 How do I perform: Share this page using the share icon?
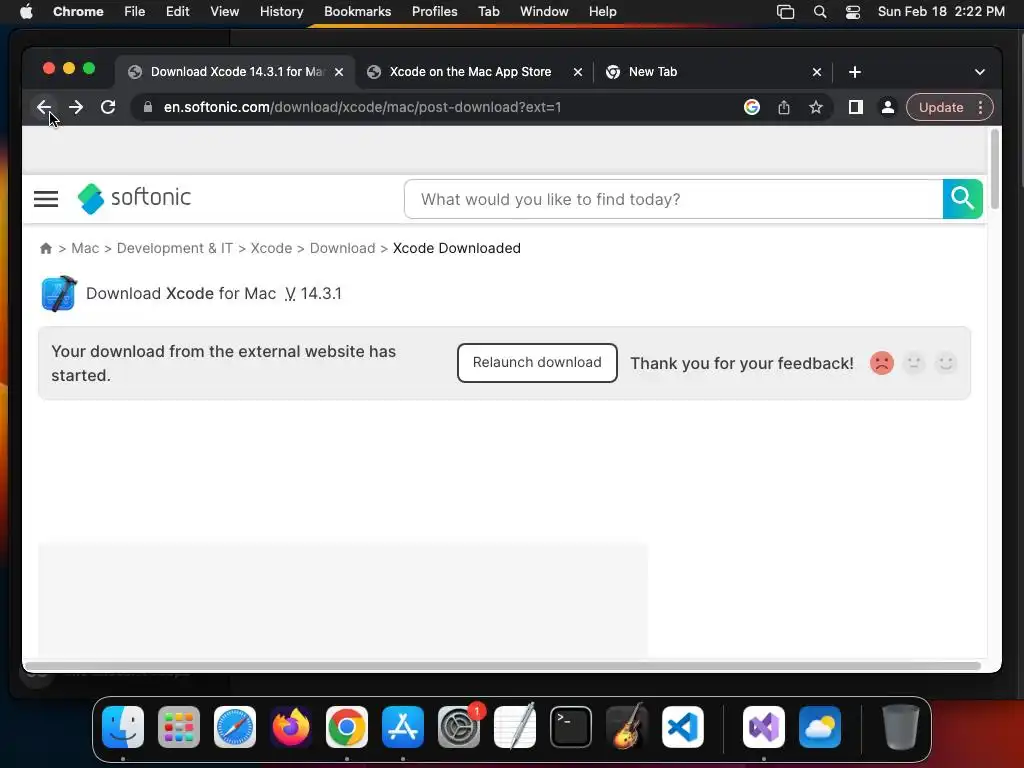tap(784, 107)
